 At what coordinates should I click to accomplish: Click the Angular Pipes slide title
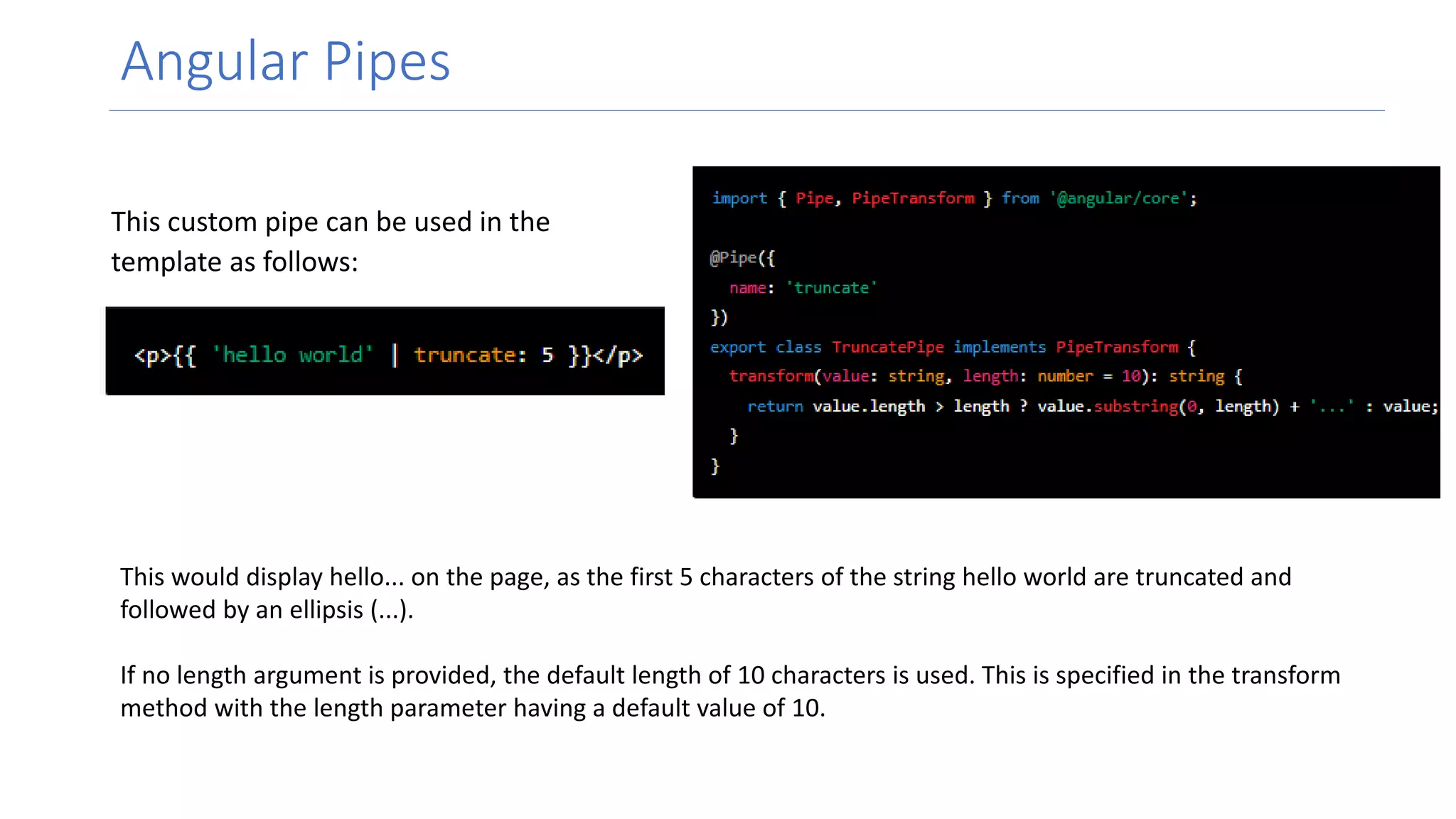[x=285, y=62]
